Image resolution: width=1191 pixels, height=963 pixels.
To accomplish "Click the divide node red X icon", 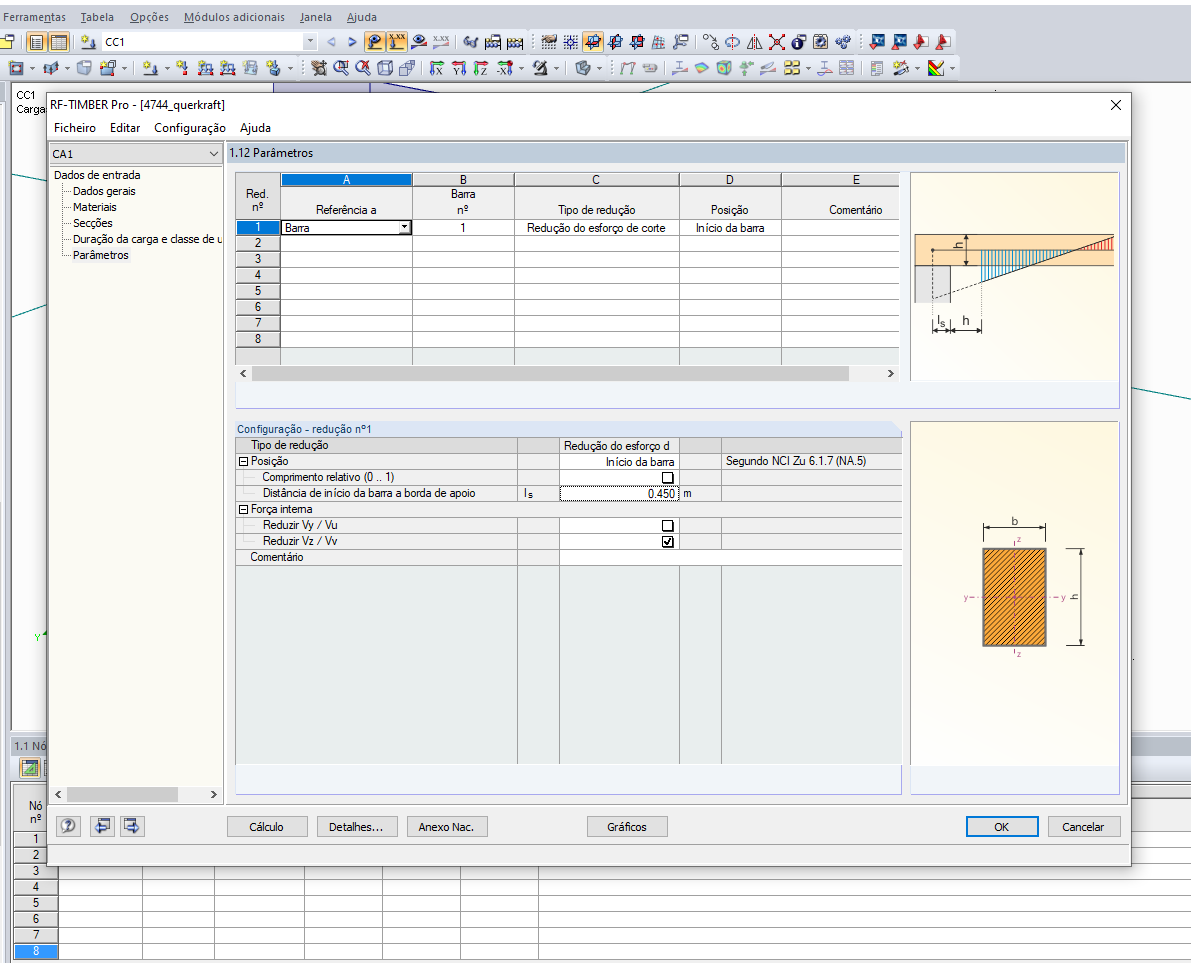I will [x=776, y=42].
